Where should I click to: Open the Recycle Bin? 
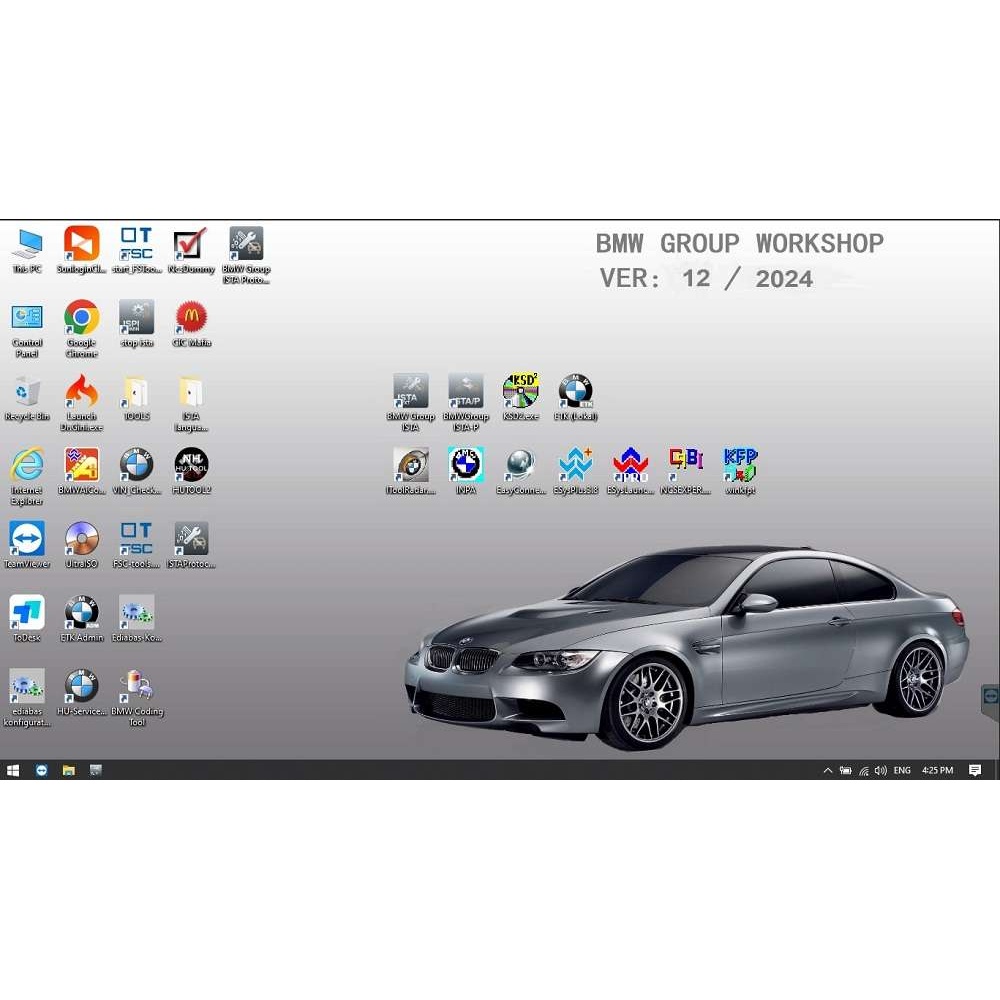(x=27, y=398)
